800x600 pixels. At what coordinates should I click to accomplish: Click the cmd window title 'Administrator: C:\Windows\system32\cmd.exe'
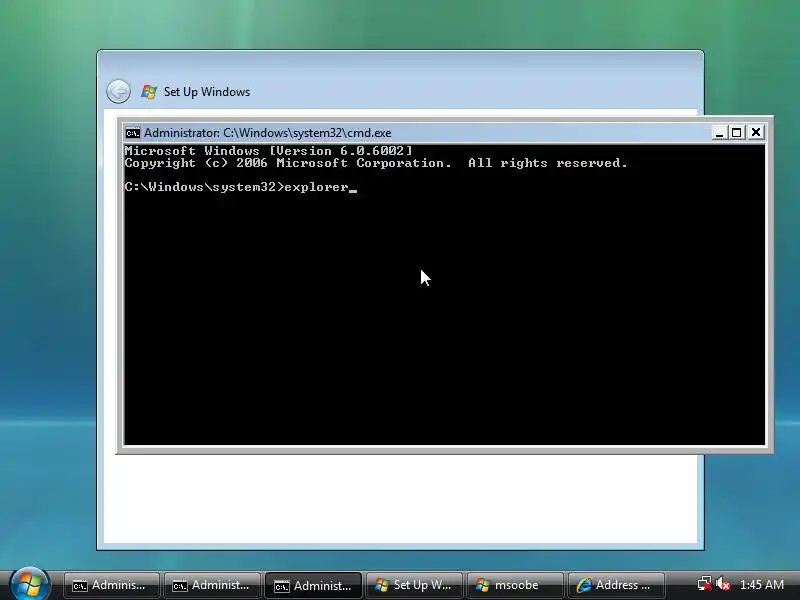coord(267,133)
